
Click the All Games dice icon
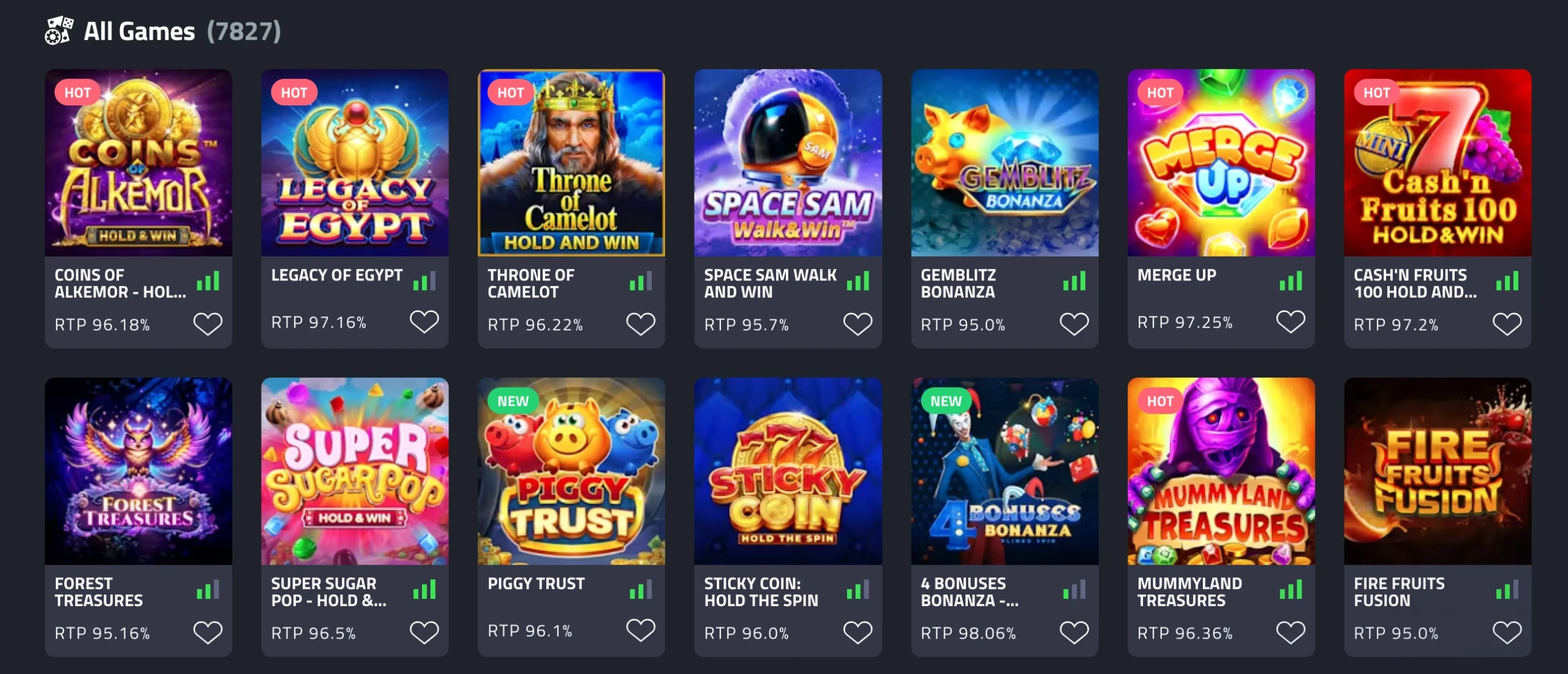point(59,31)
